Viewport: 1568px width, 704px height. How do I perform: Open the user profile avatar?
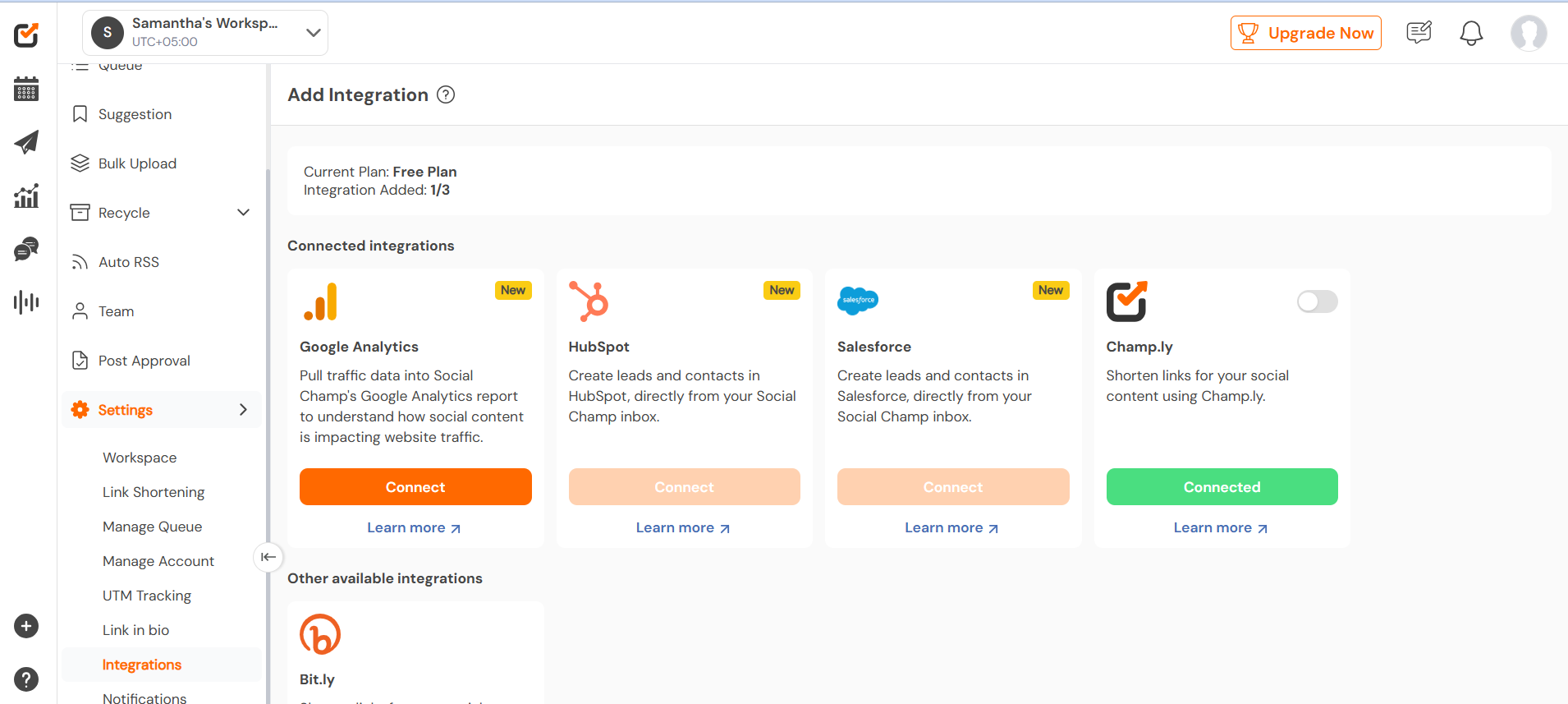[x=1529, y=33]
